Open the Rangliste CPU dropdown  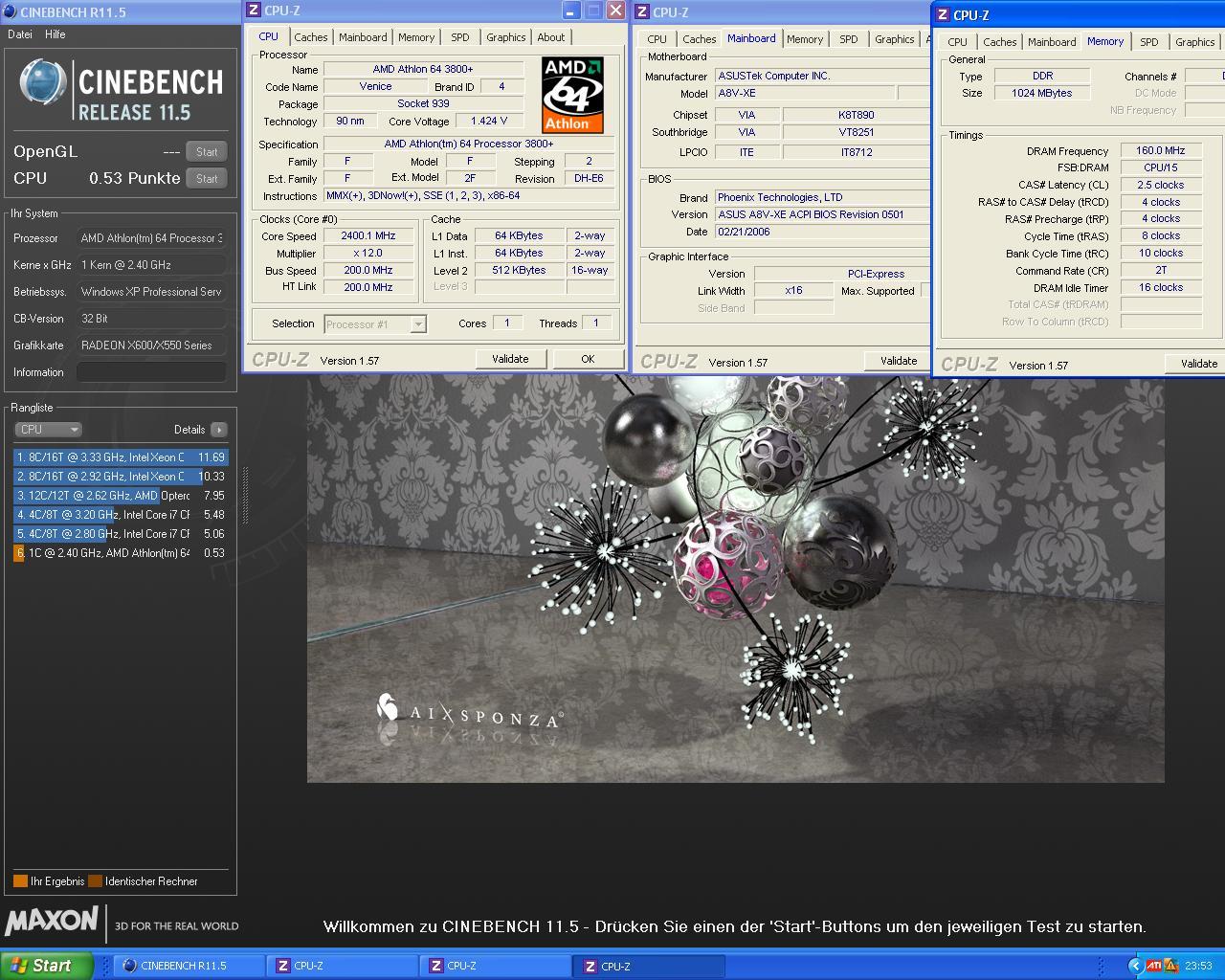pyautogui.click(x=48, y=430)
